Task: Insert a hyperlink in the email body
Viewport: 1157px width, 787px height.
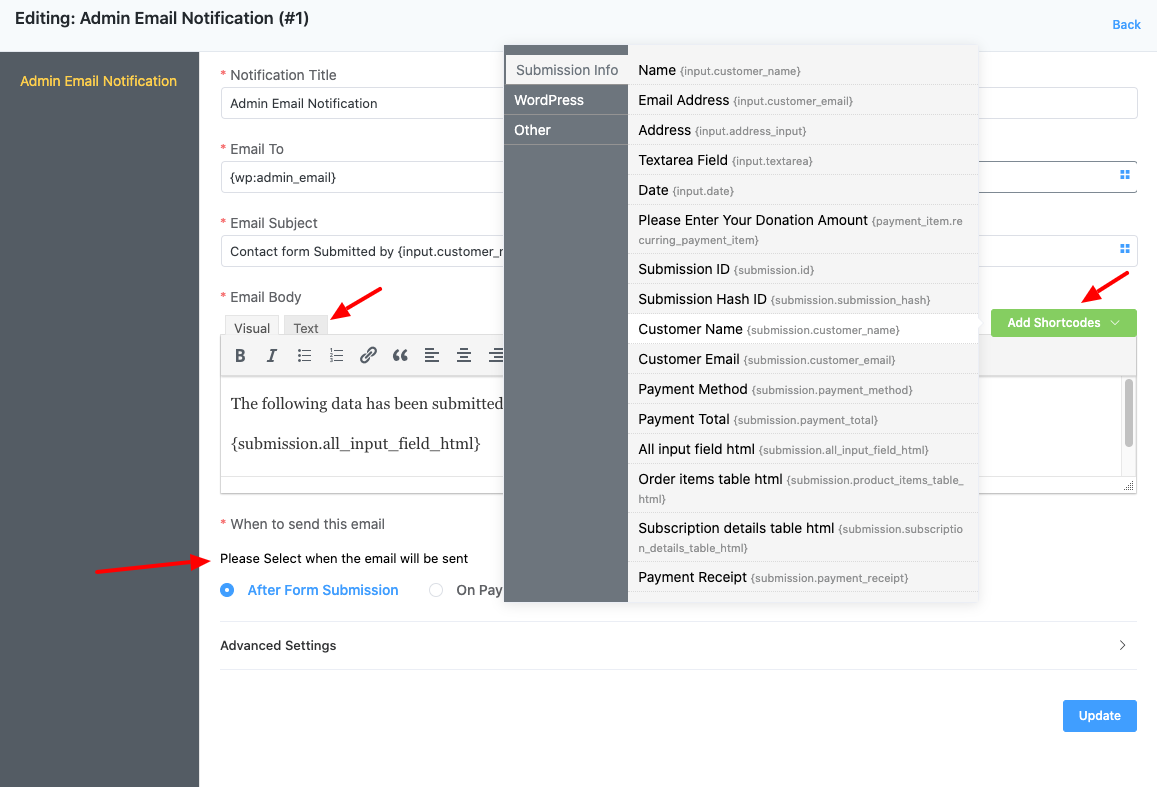Action: point(368,355)
